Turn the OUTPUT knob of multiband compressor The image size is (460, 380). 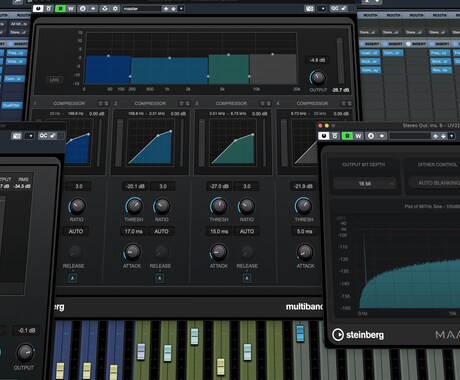[318, 78]
